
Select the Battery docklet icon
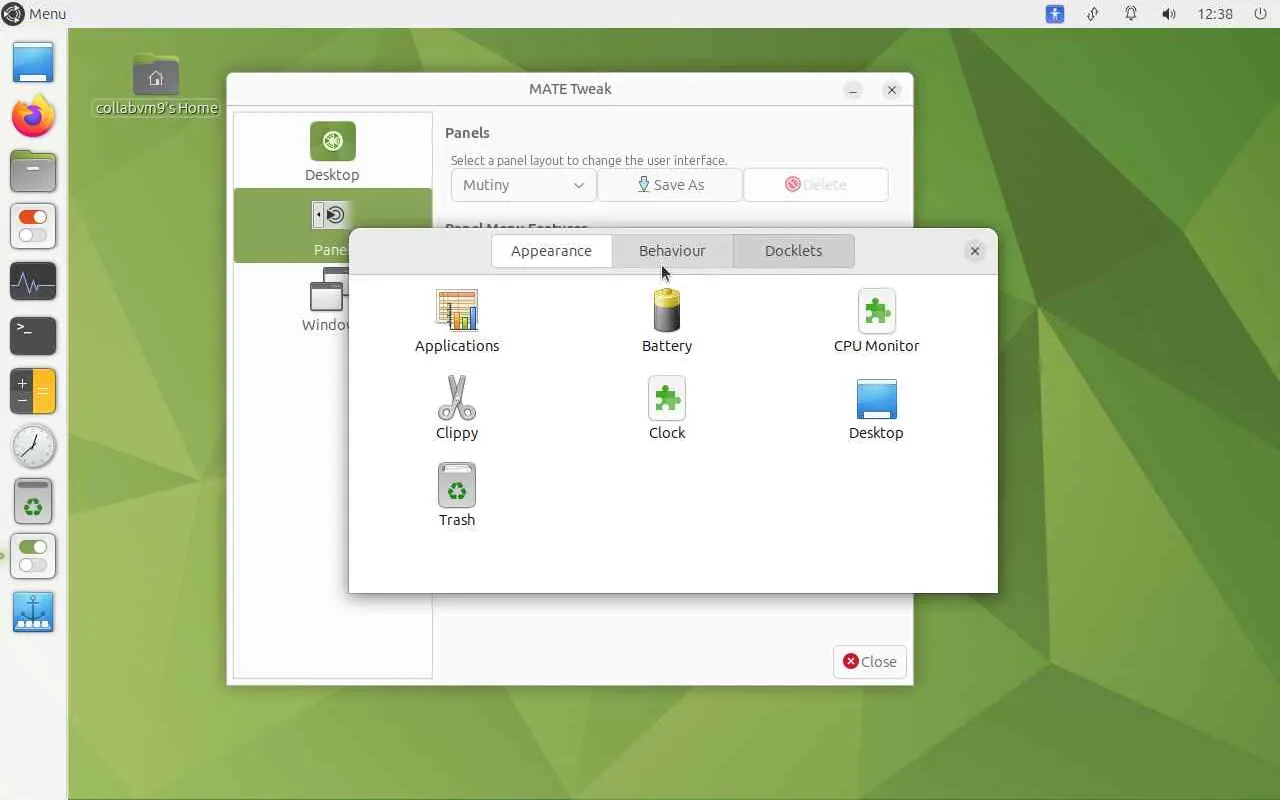(667, 310)
